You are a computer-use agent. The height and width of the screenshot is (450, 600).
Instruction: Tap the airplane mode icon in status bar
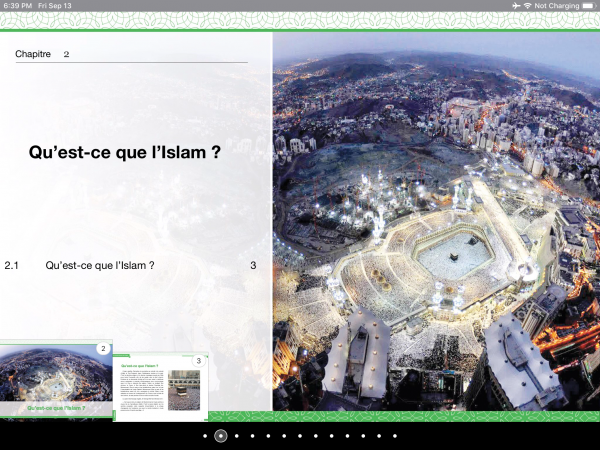tap(515, 6)
